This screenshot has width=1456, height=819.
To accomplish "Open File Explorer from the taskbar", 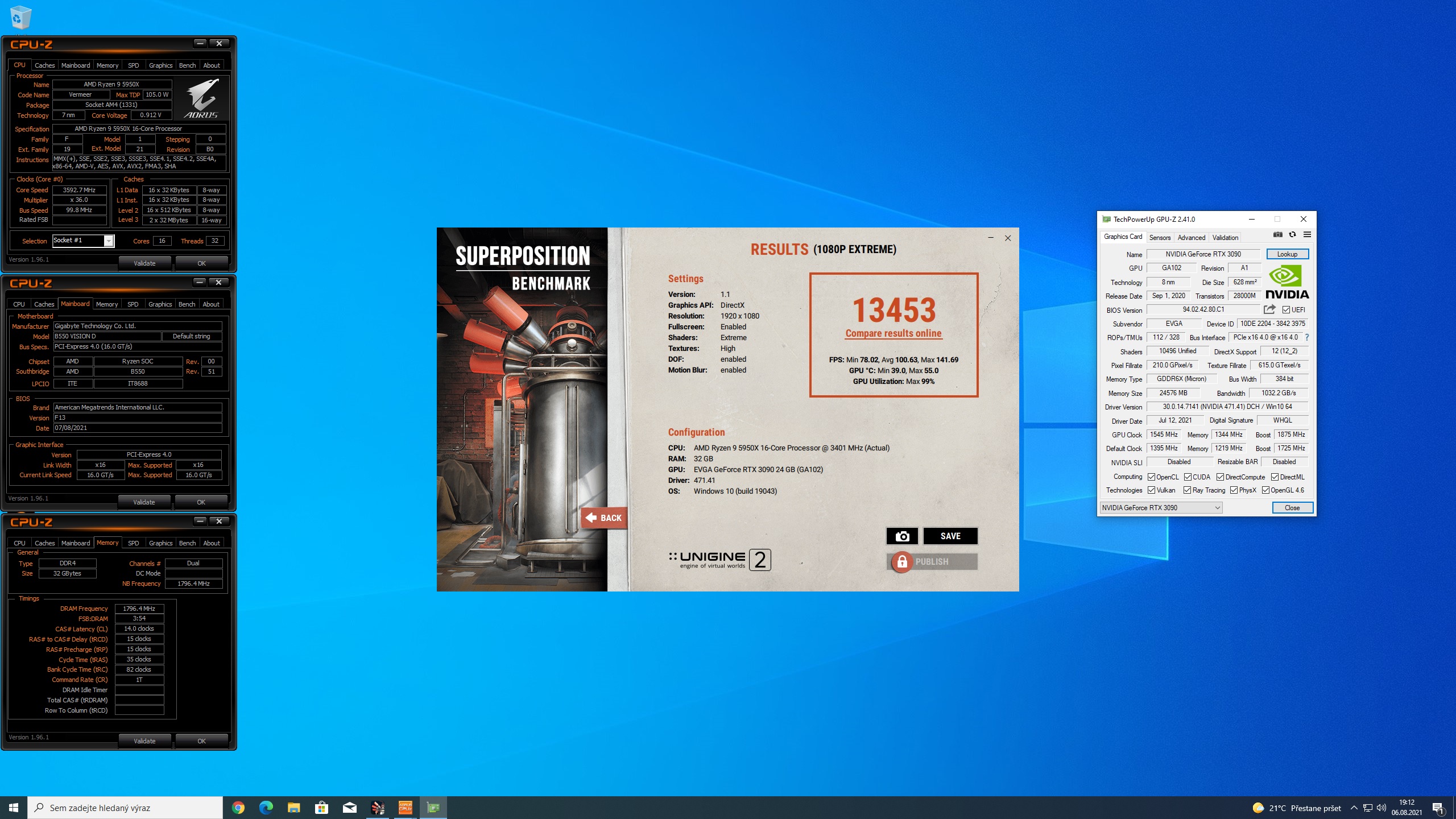I will point(293,808).
